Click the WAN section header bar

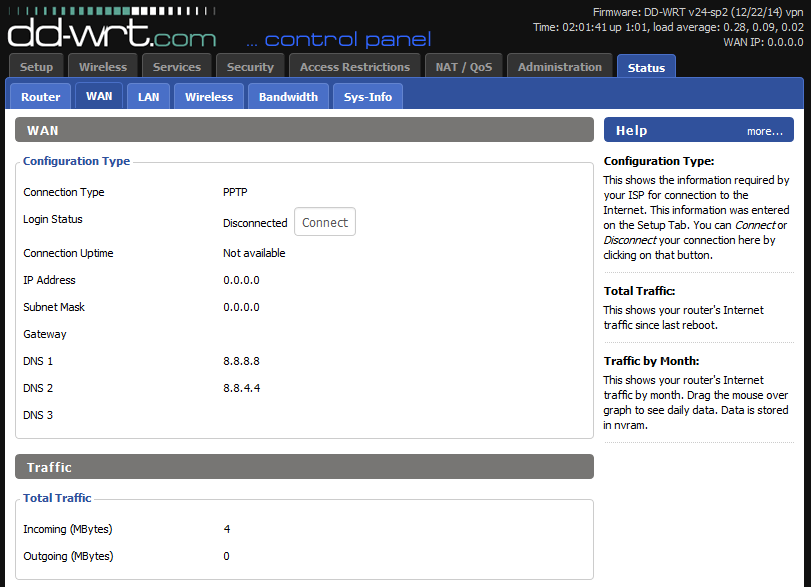pyautogui.click(x=304, y=130)
